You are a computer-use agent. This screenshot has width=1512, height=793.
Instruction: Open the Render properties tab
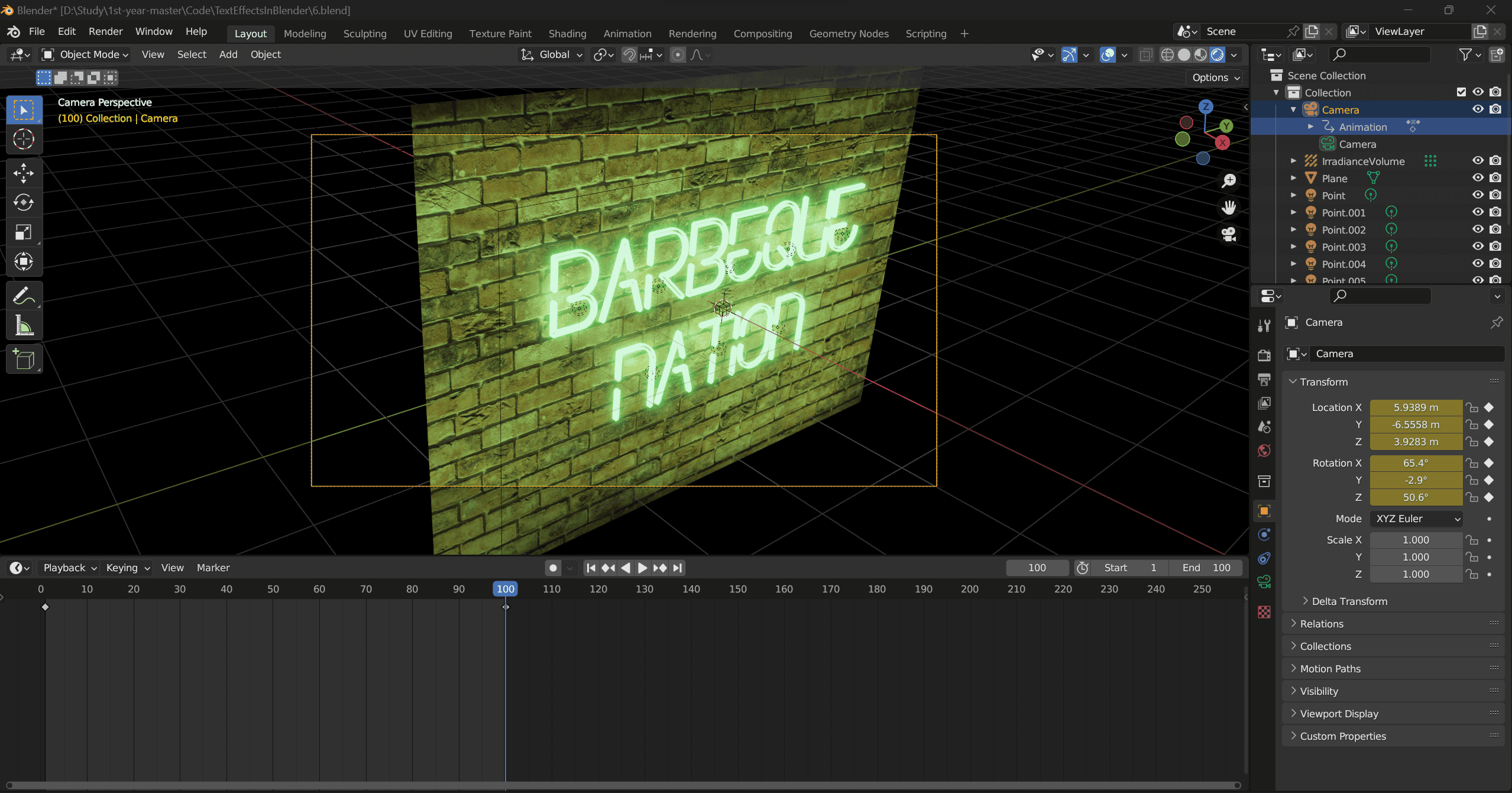(1264, 355)
